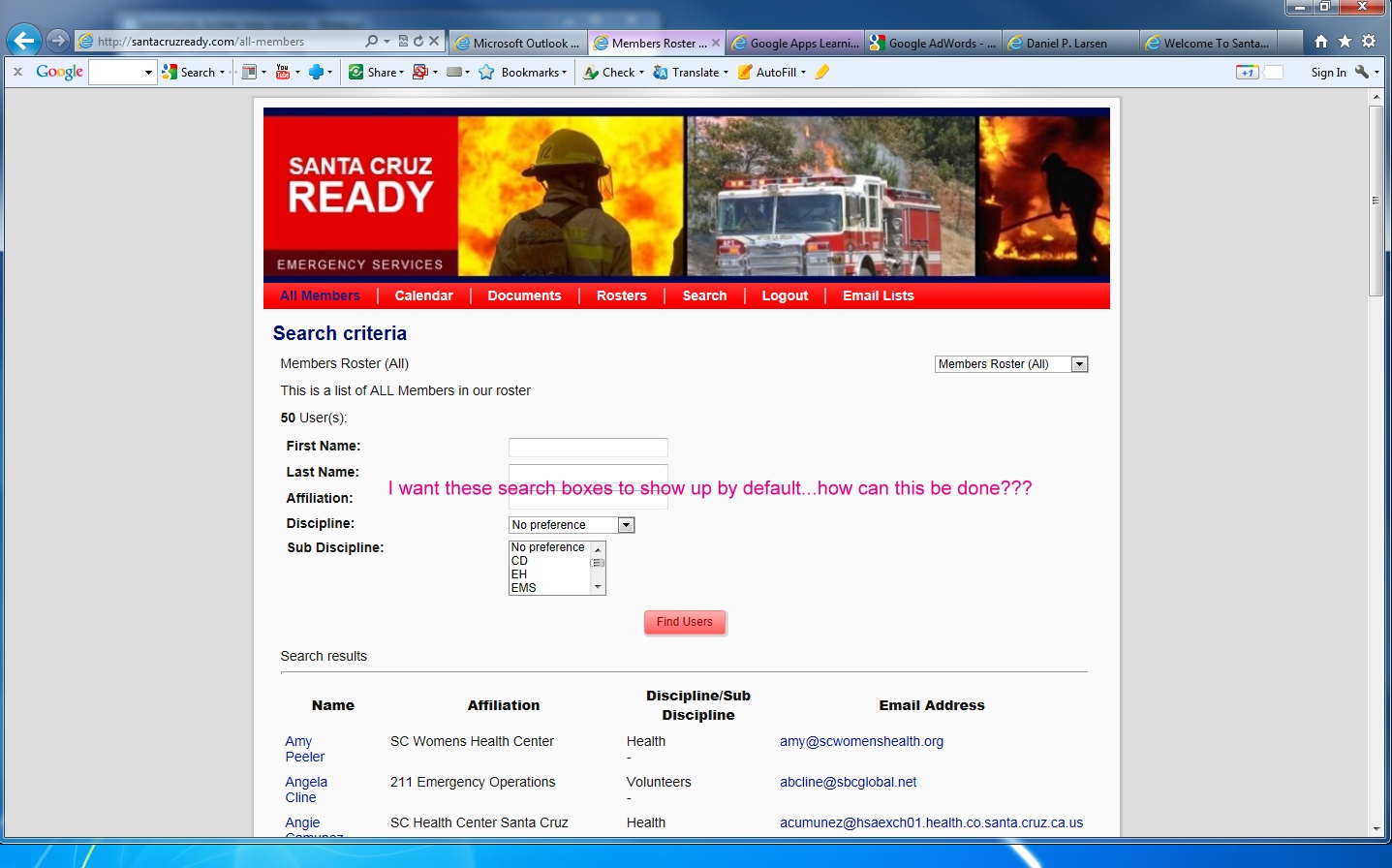Open the browser Home icon
Viewport: 1392px width, 868px height.
click(x=1321, y=41)
